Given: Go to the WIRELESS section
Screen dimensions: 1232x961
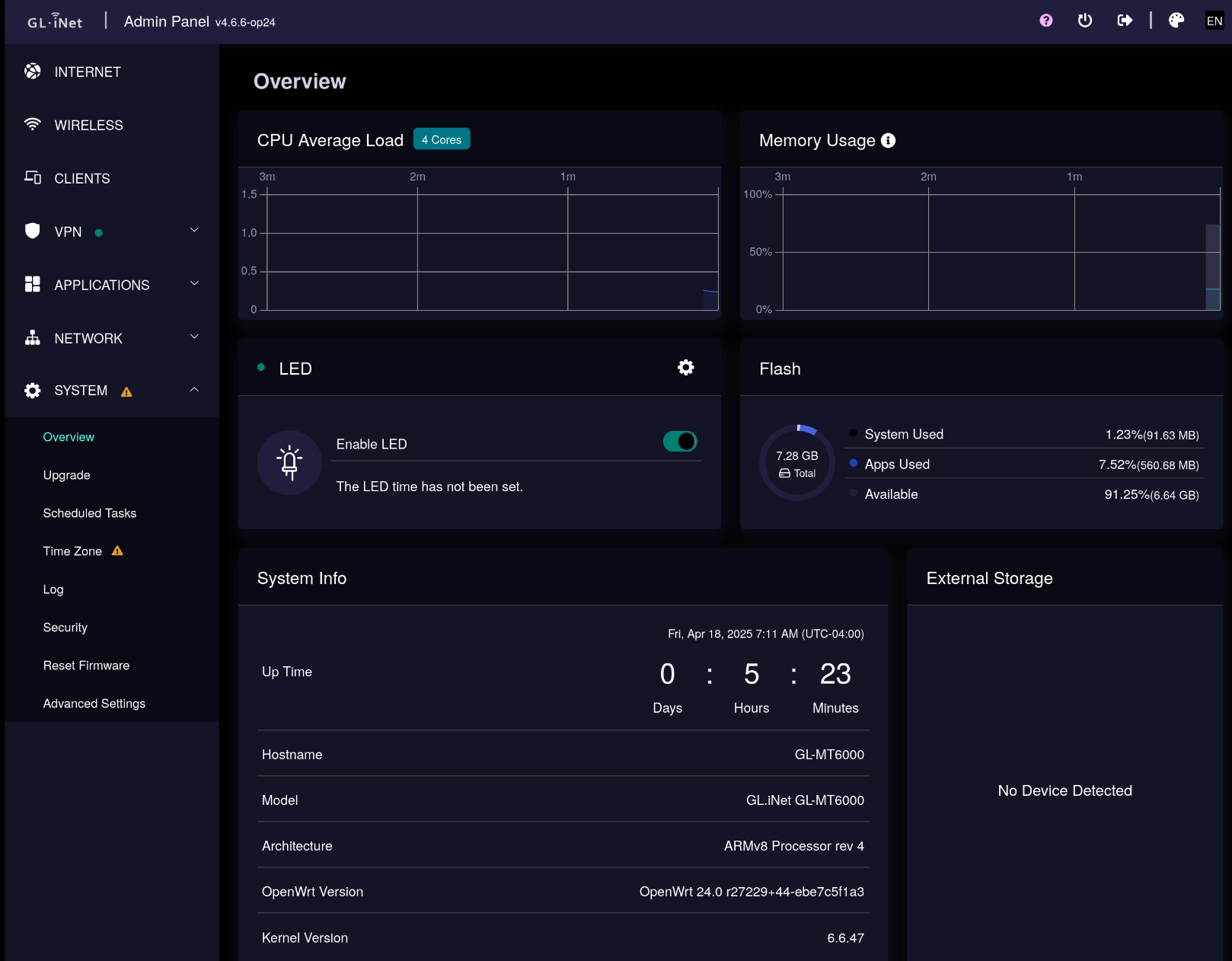Looking at the screenshot, I should (88, 126).
